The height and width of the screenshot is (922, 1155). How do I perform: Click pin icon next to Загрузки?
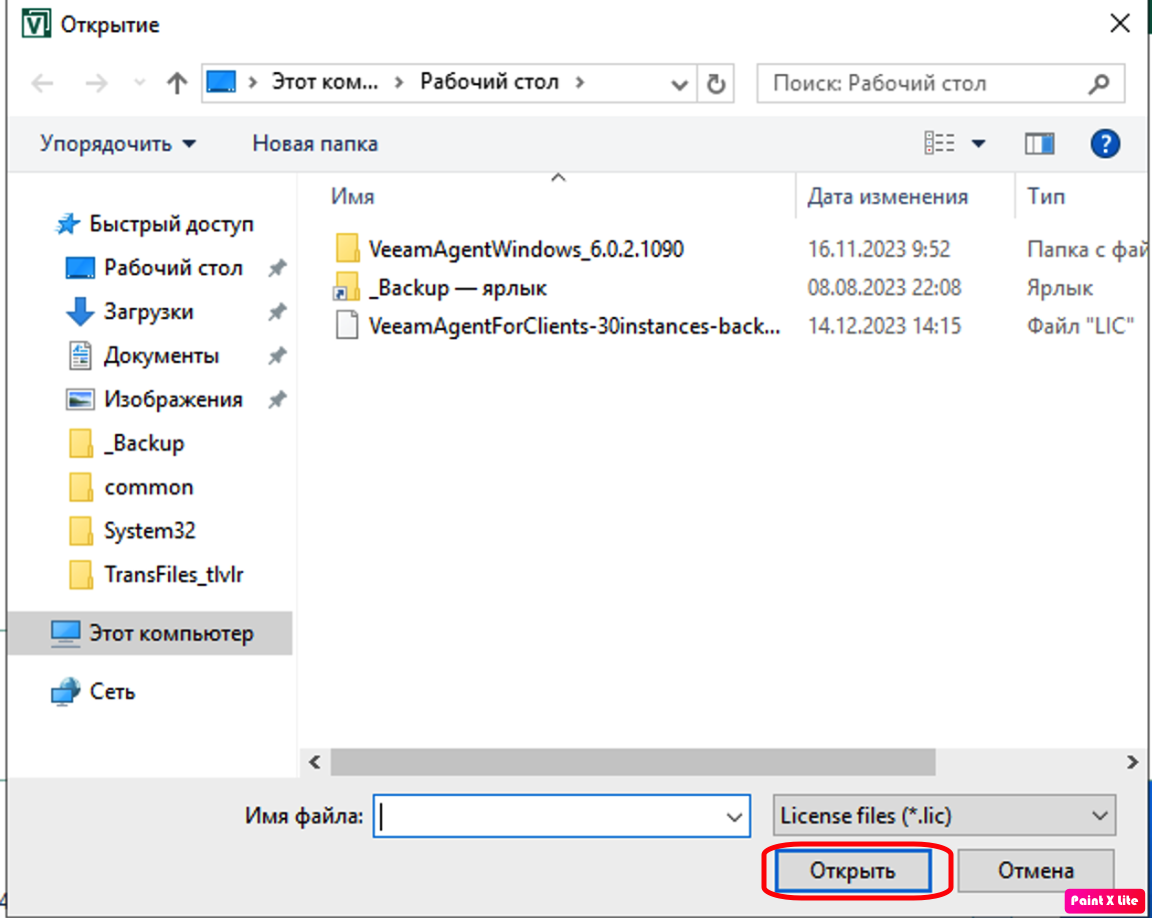(x=277, y=312)
